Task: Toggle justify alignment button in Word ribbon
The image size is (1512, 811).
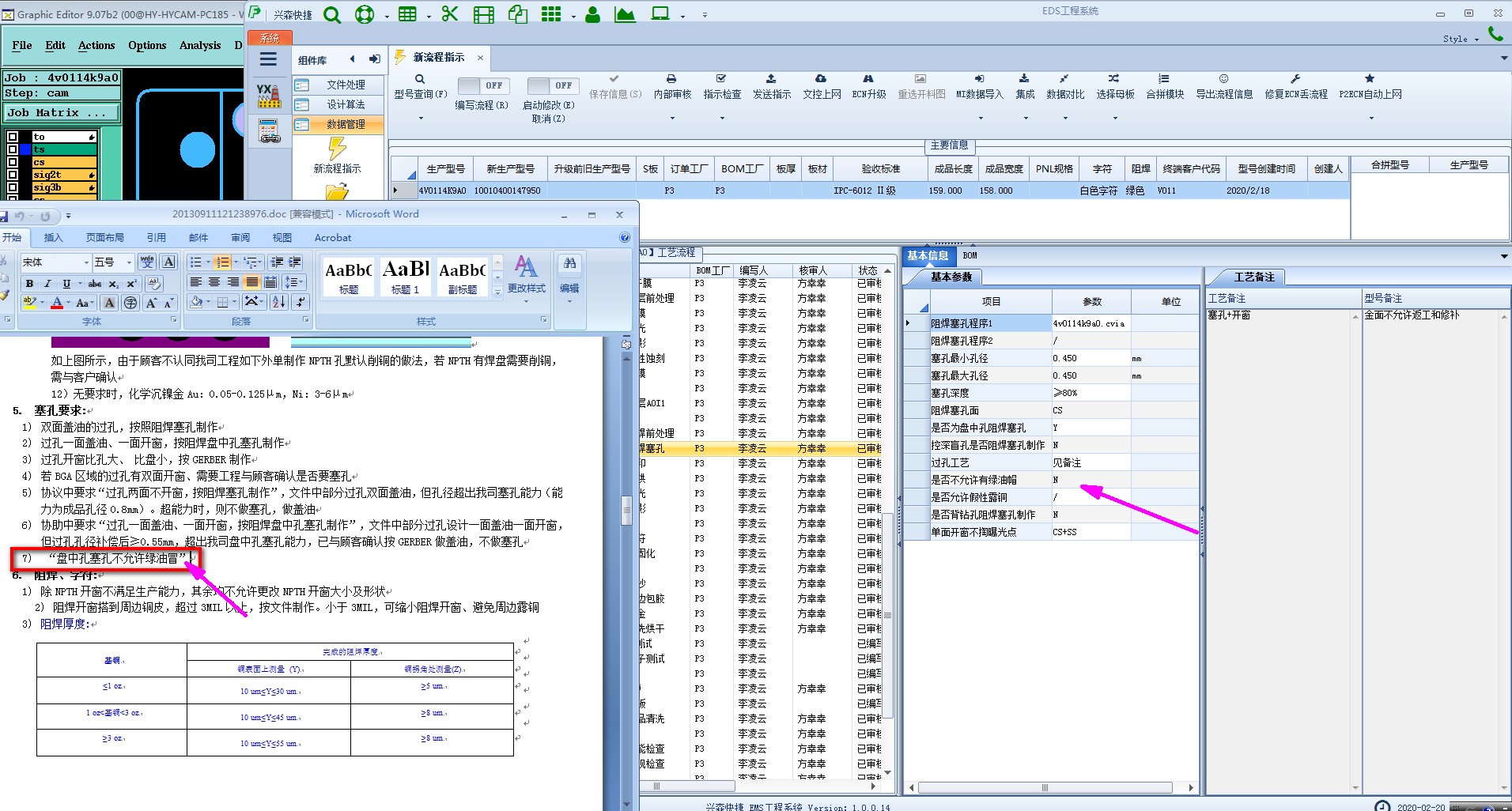Action: [x=252, y=282]
